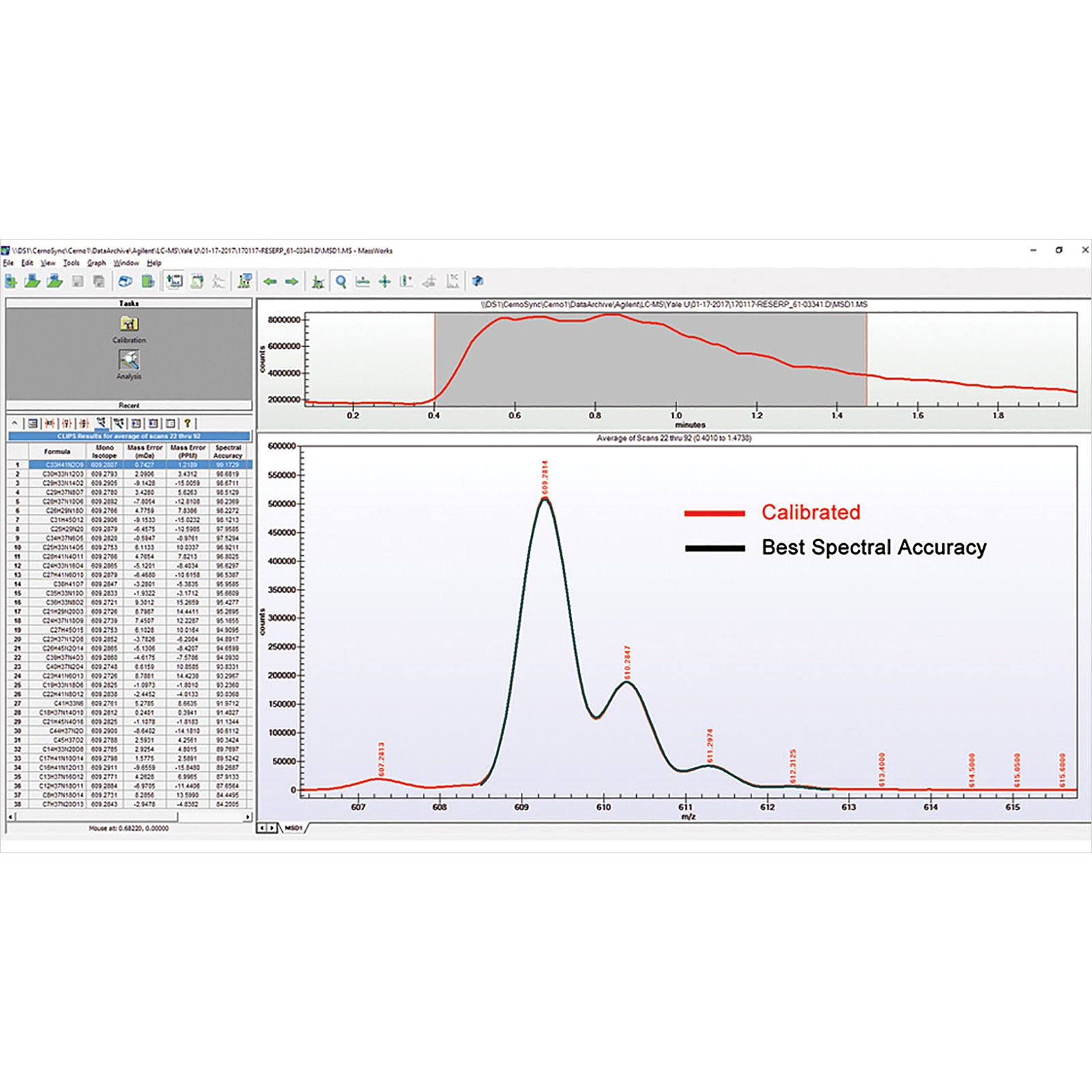Screen dimensions: 1092x1092
Task: Select the magnifier zoom tool
Action: coord(341,281)
